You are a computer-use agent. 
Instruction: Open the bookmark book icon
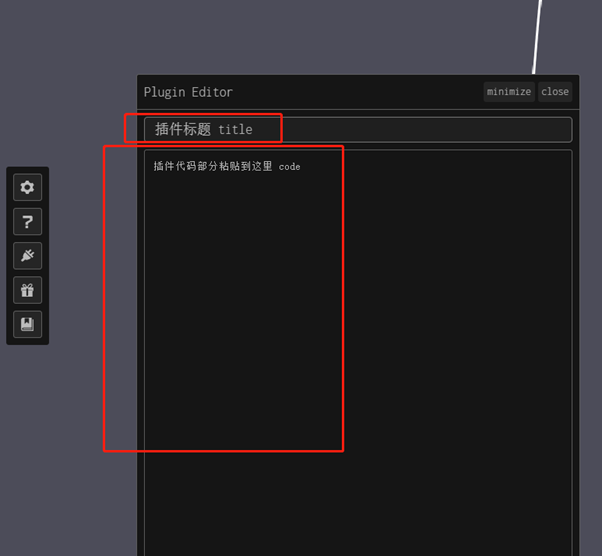pos(27,324)
